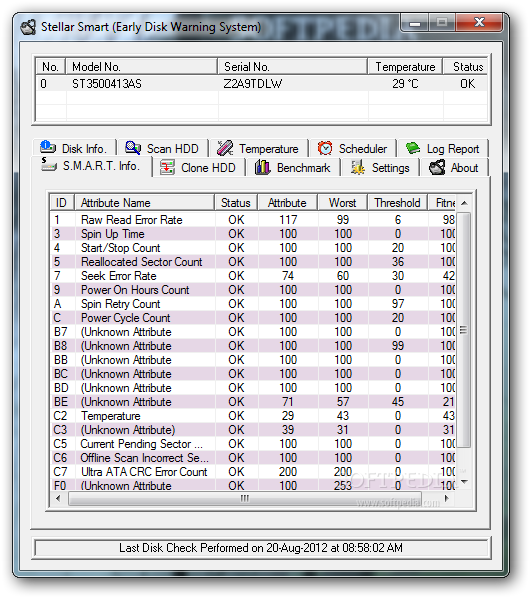Click the horizontal scroll left arrow
Image resolution: width=530 pixels, height=598 pixels.
tap(58, 498)
